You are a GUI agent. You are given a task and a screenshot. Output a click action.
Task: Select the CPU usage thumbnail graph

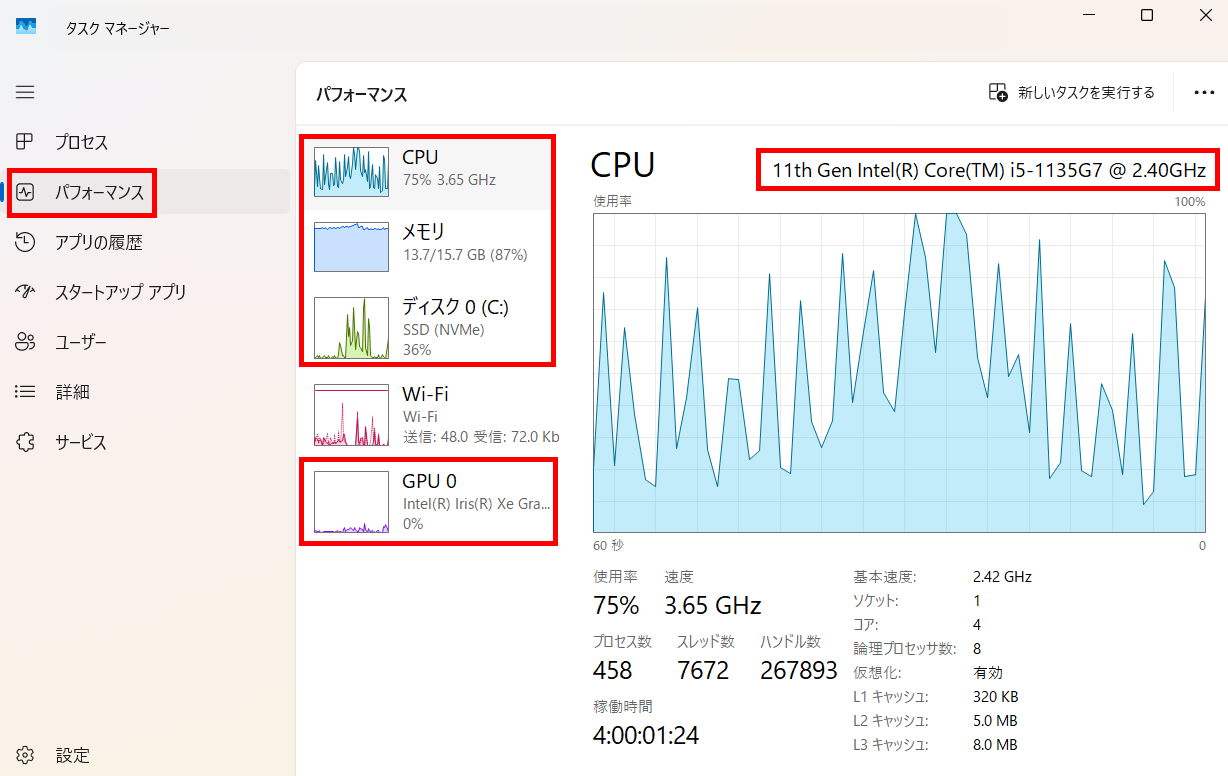coord(351,171)
